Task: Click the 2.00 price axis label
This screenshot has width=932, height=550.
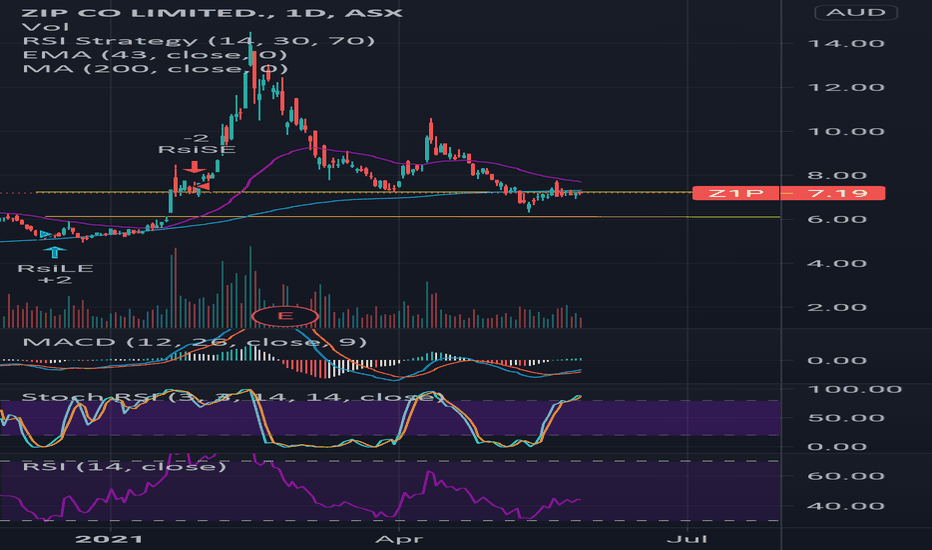Action: point(836,307)
